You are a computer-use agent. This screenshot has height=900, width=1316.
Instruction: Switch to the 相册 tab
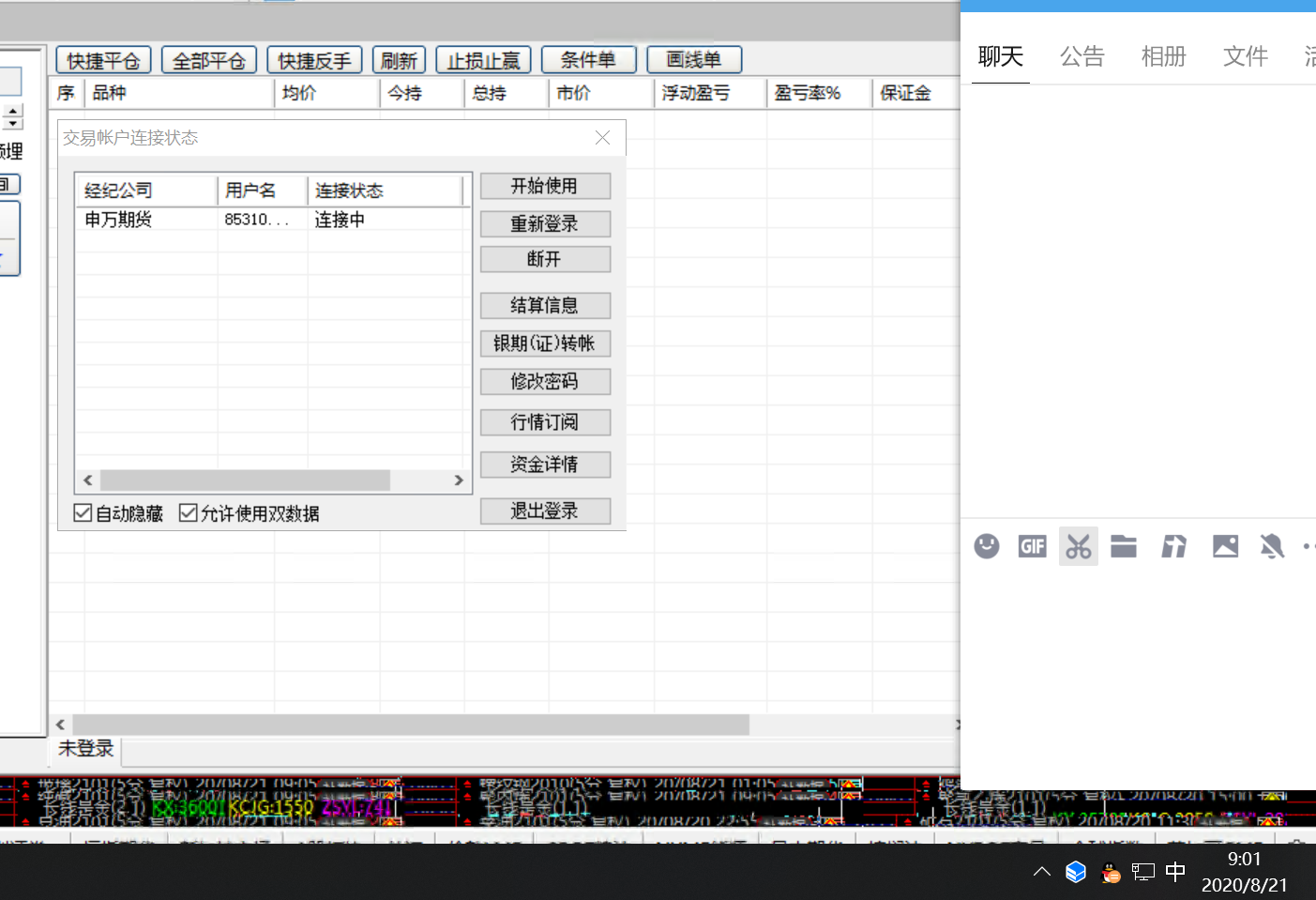1163,57
